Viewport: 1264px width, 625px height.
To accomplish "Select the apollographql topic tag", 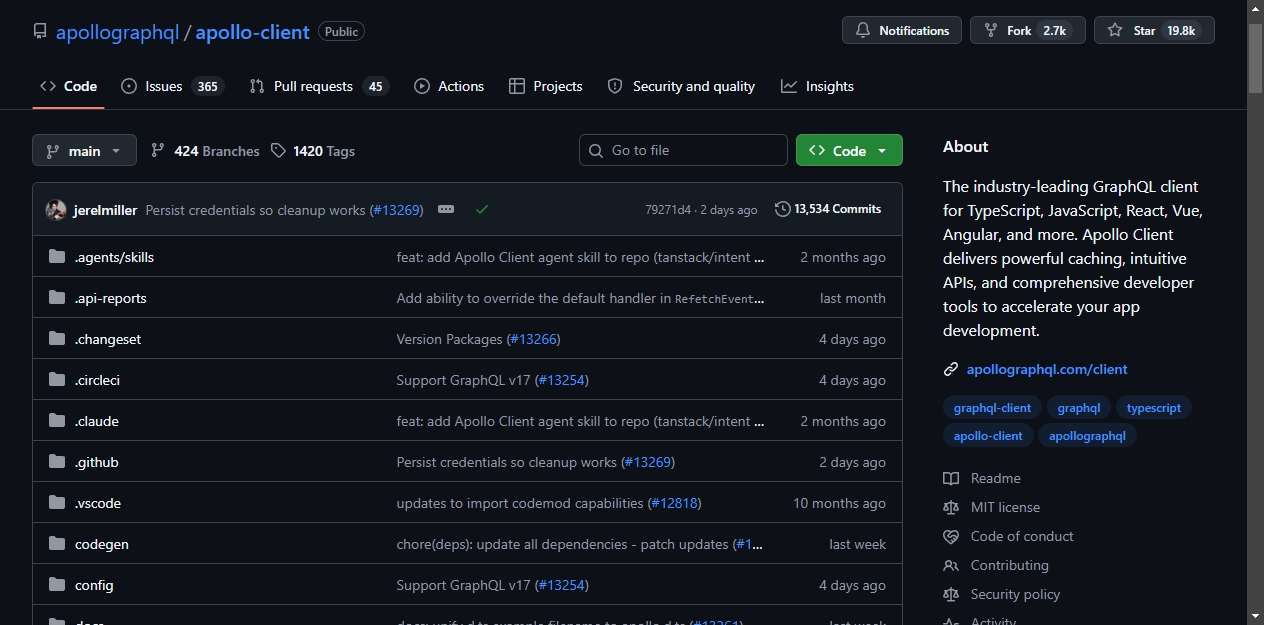I will [x=1087, y=436].
